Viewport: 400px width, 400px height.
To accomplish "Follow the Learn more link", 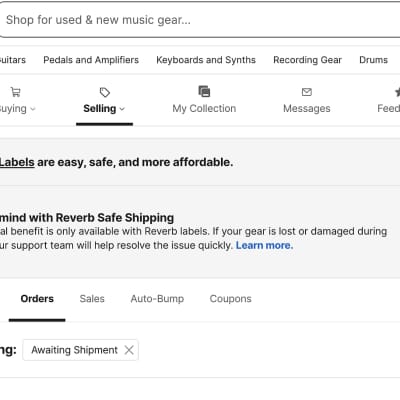I will pos(264,245).
